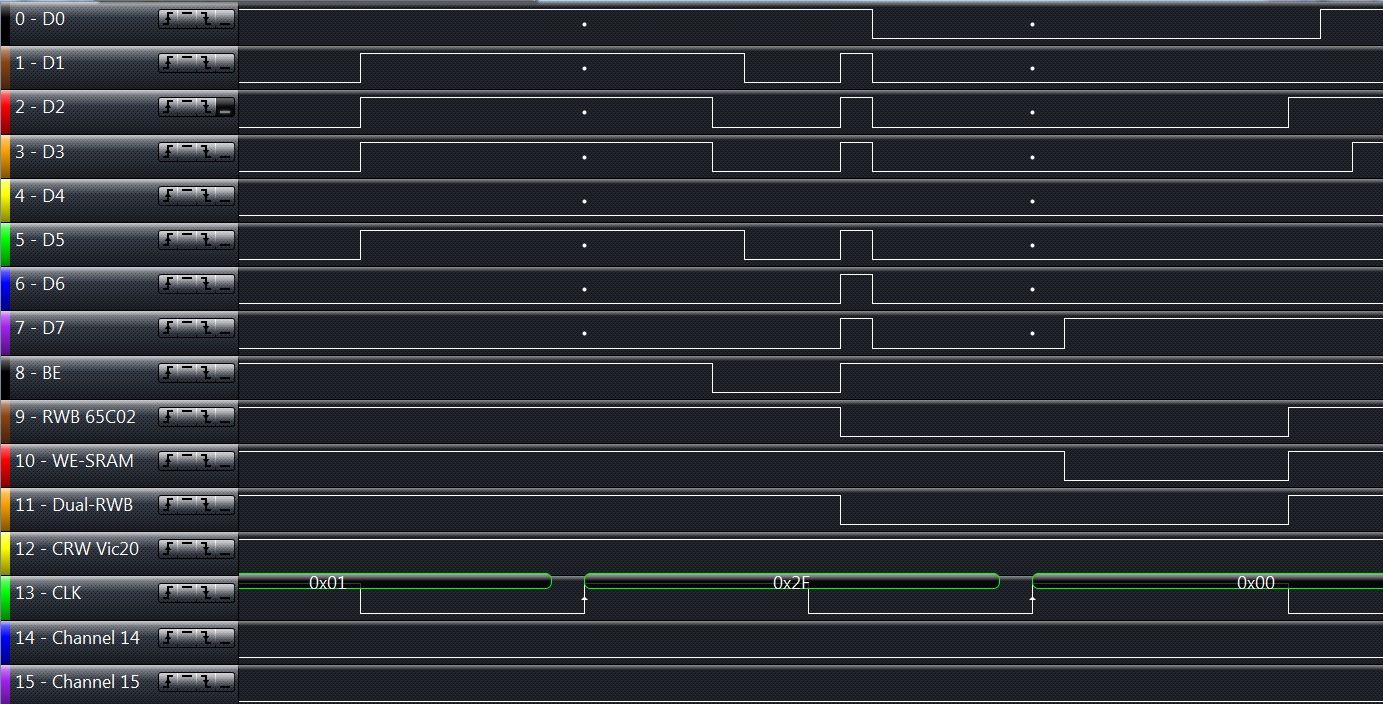This screenshot has height=704, width=1383.
Task: Set falling edge trigger on D1 channel
Action: [x=207, y=64]
